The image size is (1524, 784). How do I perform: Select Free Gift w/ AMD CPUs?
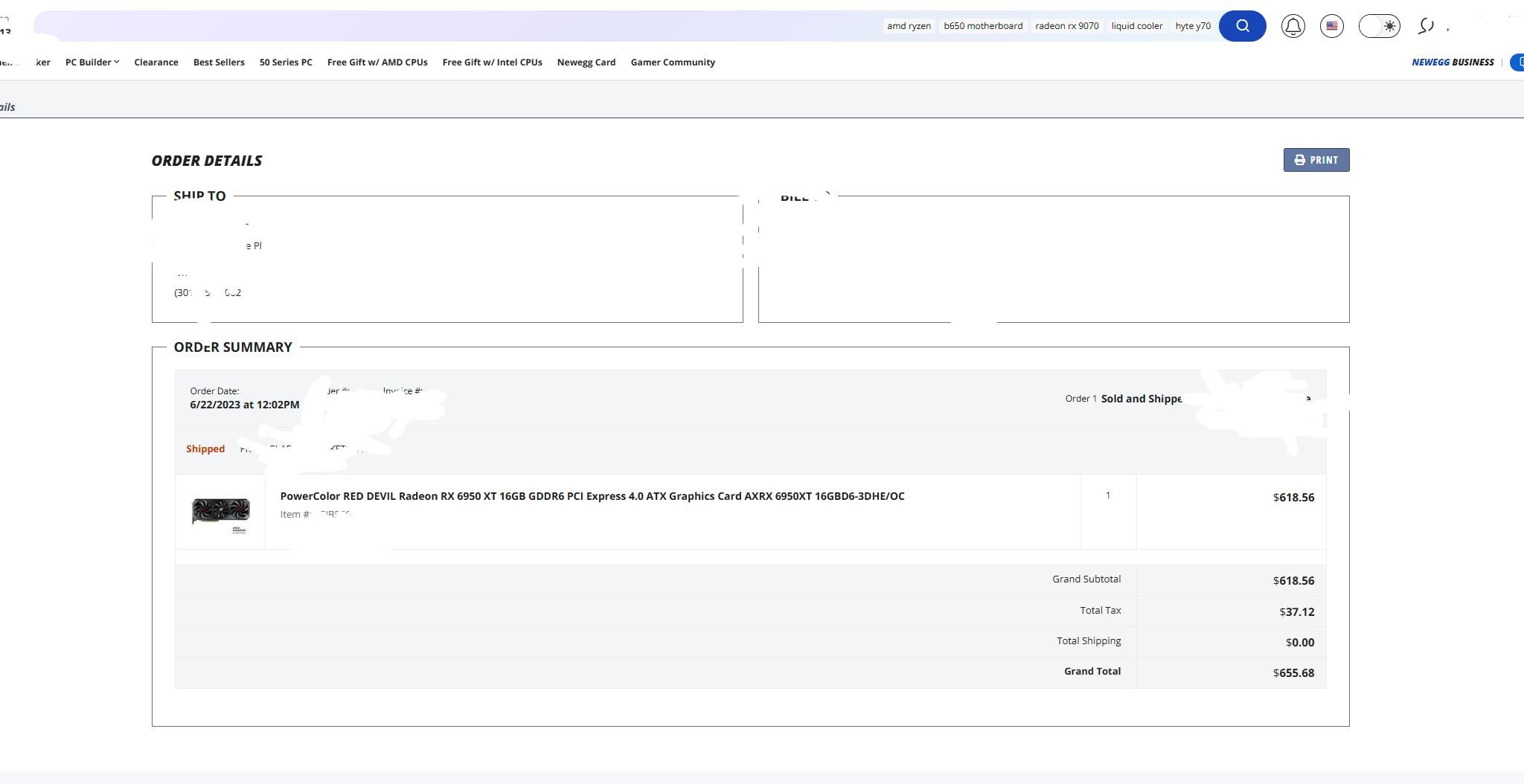[x=377, y=62]
